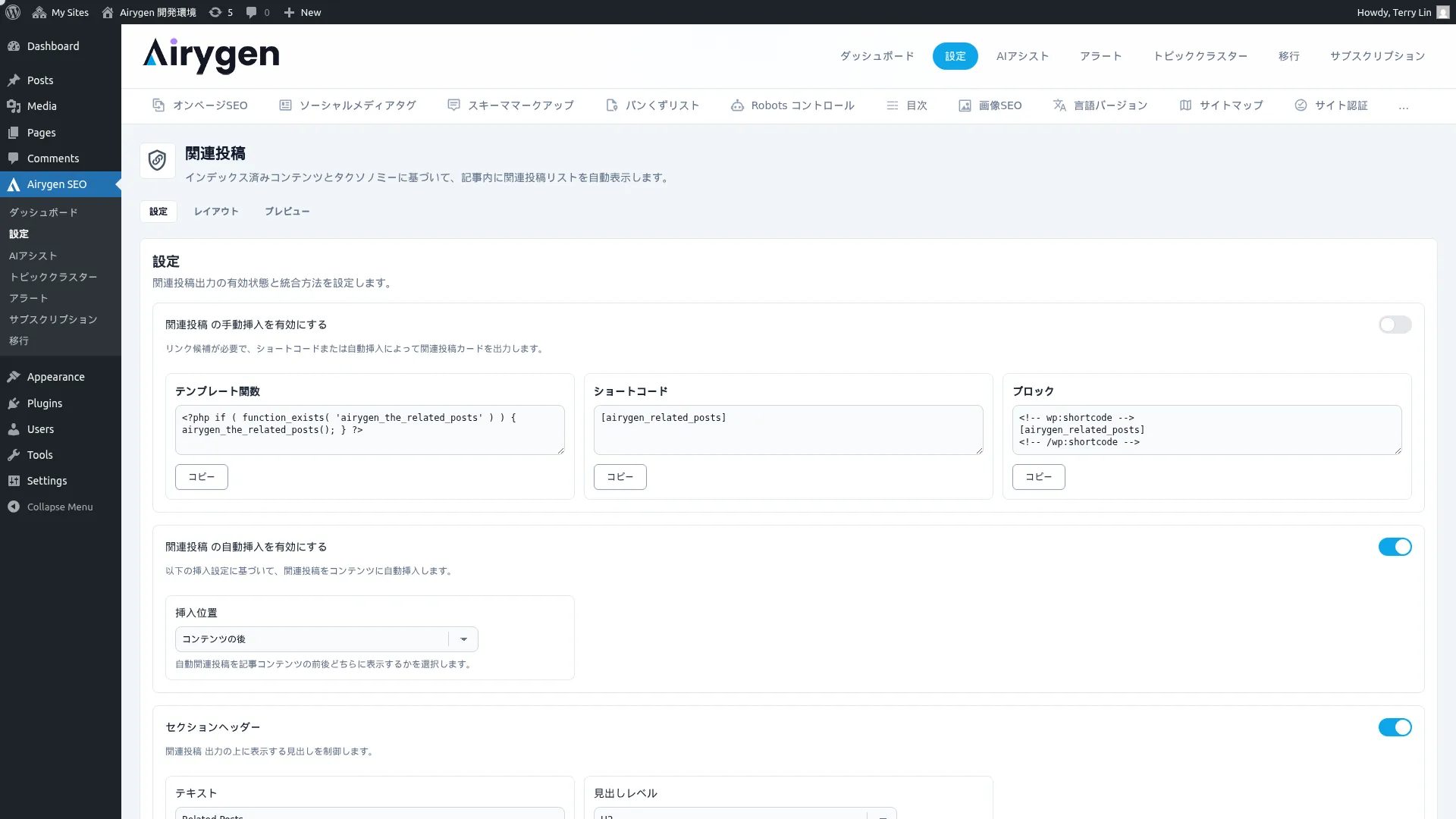Click the Dashboard gauge icon in sidebar
This screenshot has height=819, width=1456.
14,46
